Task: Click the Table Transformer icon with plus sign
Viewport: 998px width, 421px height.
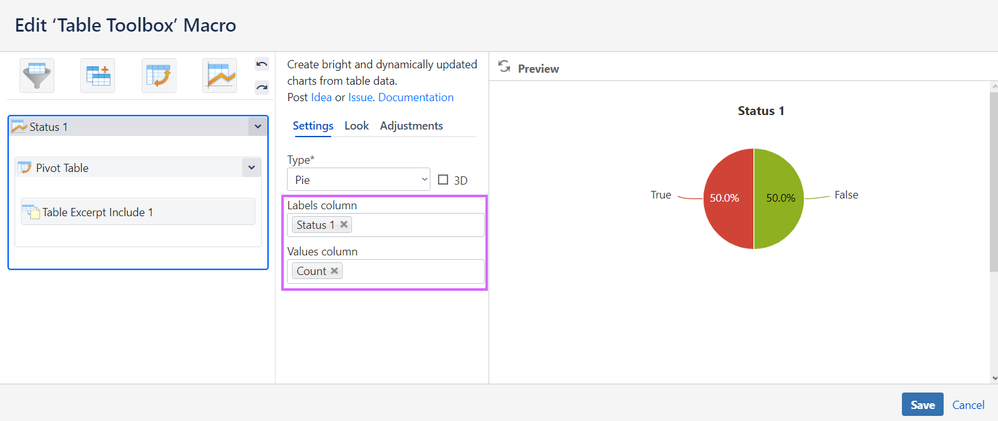Action: pos(97,75)
